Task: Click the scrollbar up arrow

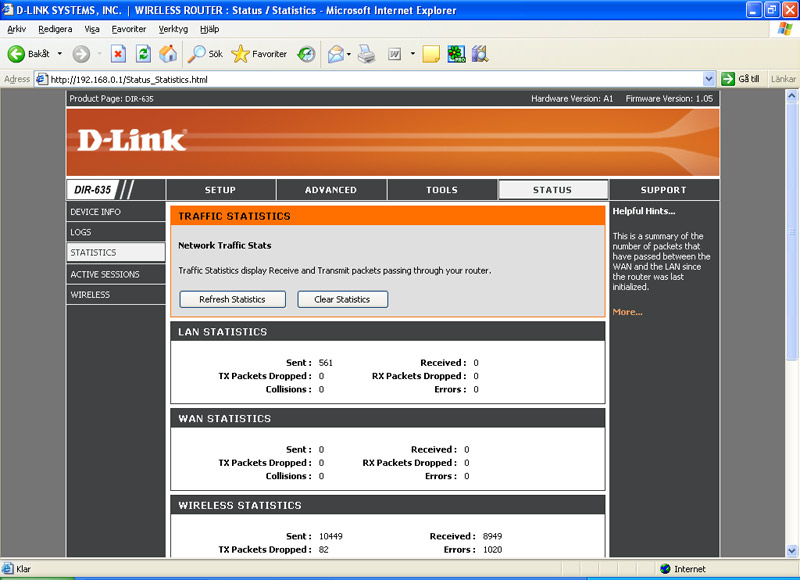Action: pos(792,95)
